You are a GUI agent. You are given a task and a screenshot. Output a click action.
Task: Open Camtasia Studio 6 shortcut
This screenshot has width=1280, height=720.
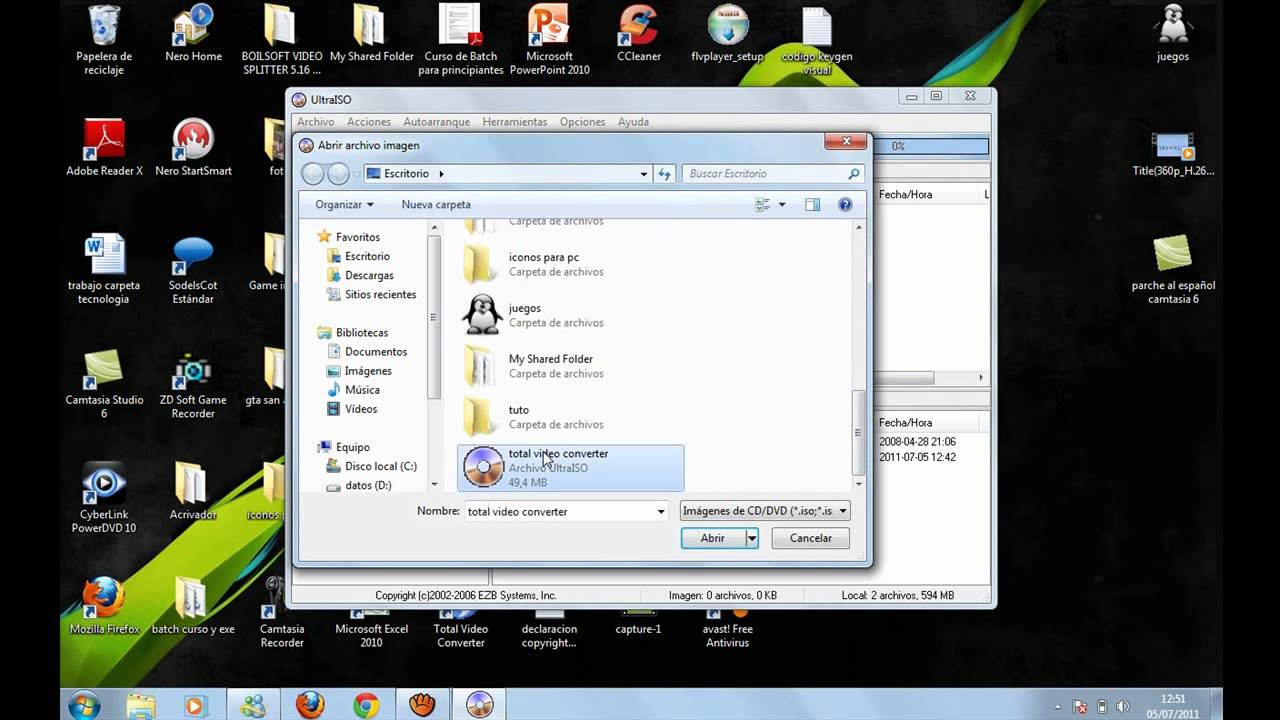pyautogui.click(x=104, y=384)
